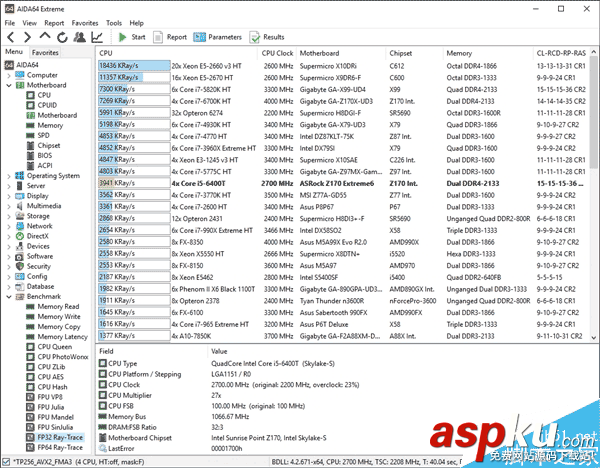600x468 pixels.
Task: Expand the Server tree node
Action: click(9, 186)
